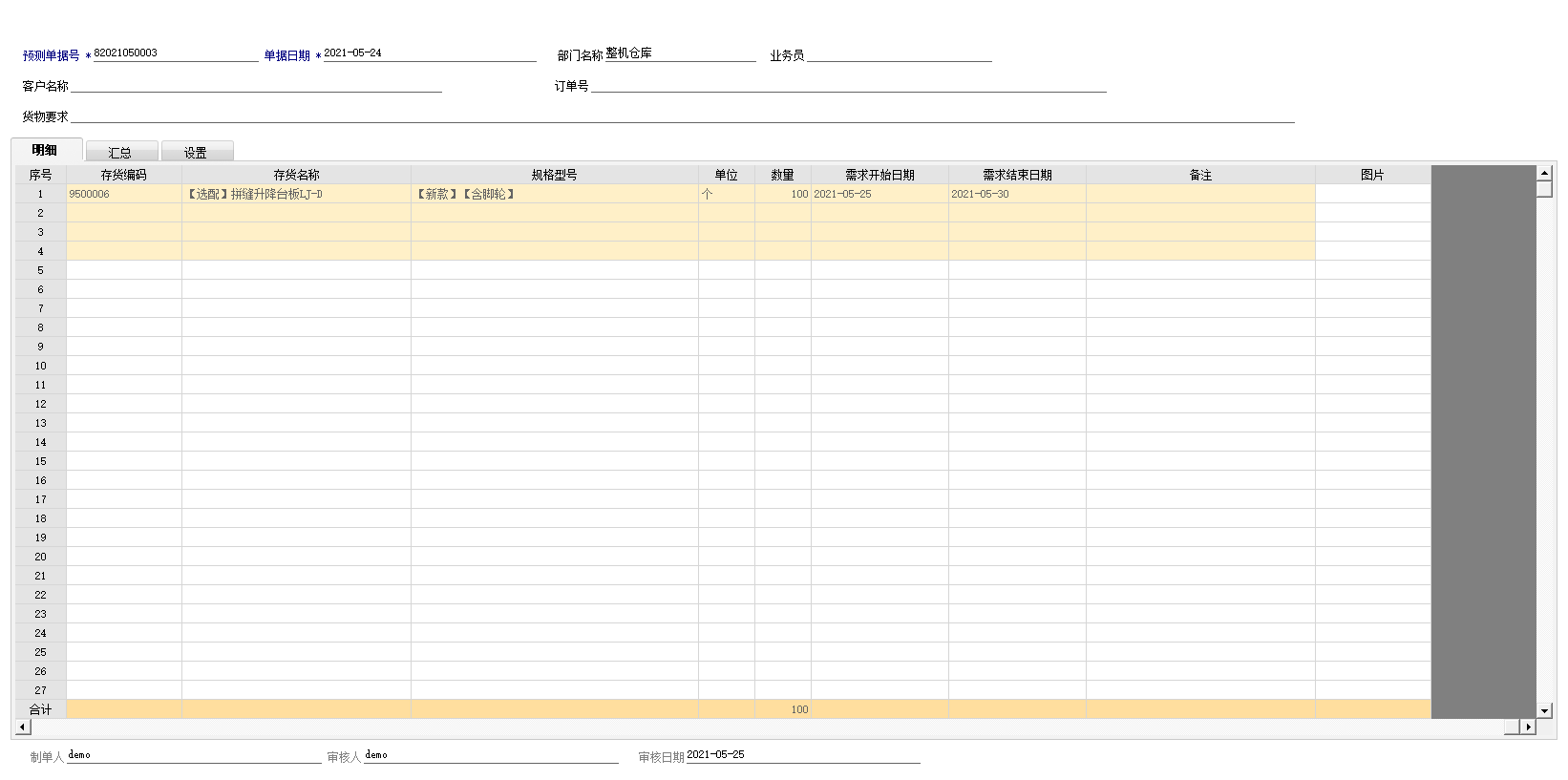1568x780 pixels.
Task: Select row 3's empty 存货名称 cell
Action: [296, 232]
